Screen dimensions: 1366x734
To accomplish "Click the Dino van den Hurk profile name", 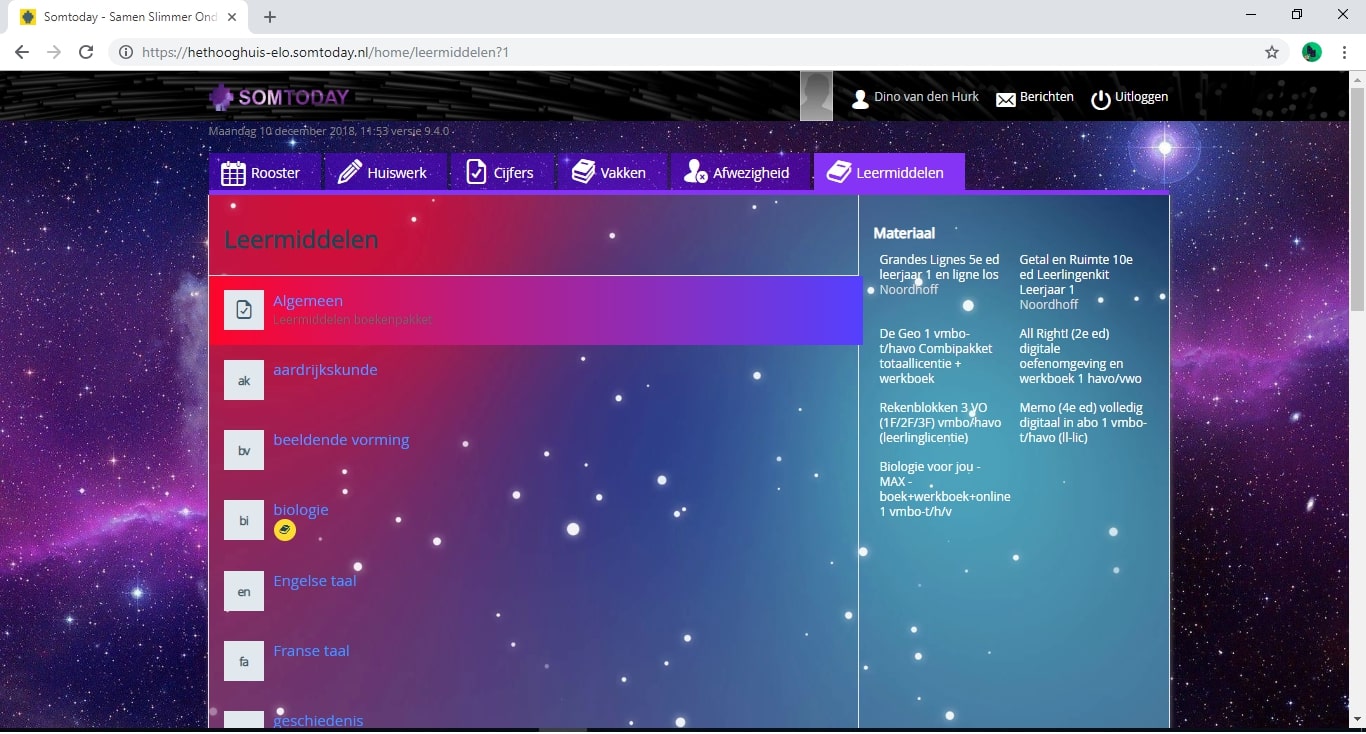I will (926, 97).
